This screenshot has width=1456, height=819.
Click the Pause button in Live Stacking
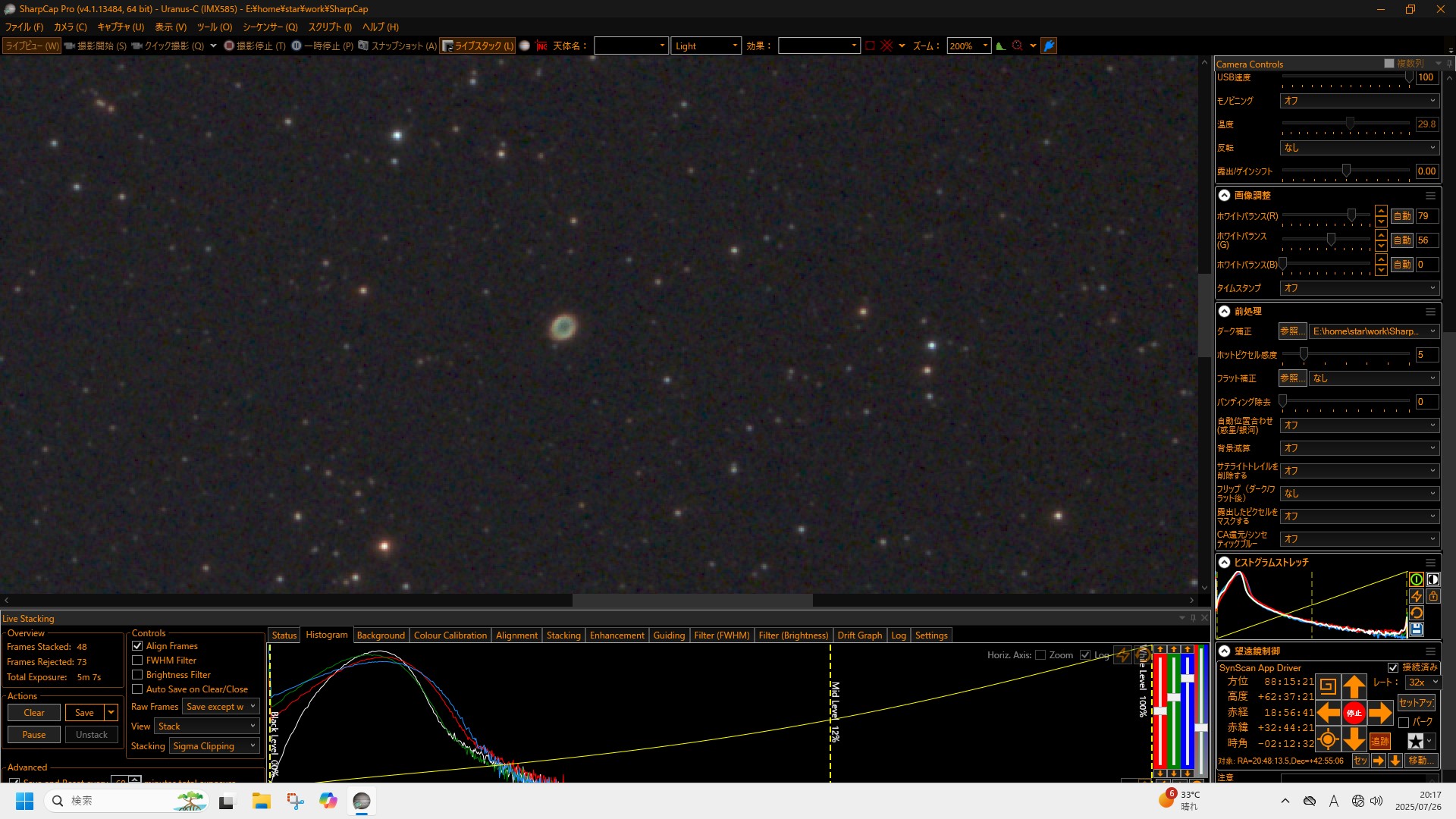click(x=34, y=735)
